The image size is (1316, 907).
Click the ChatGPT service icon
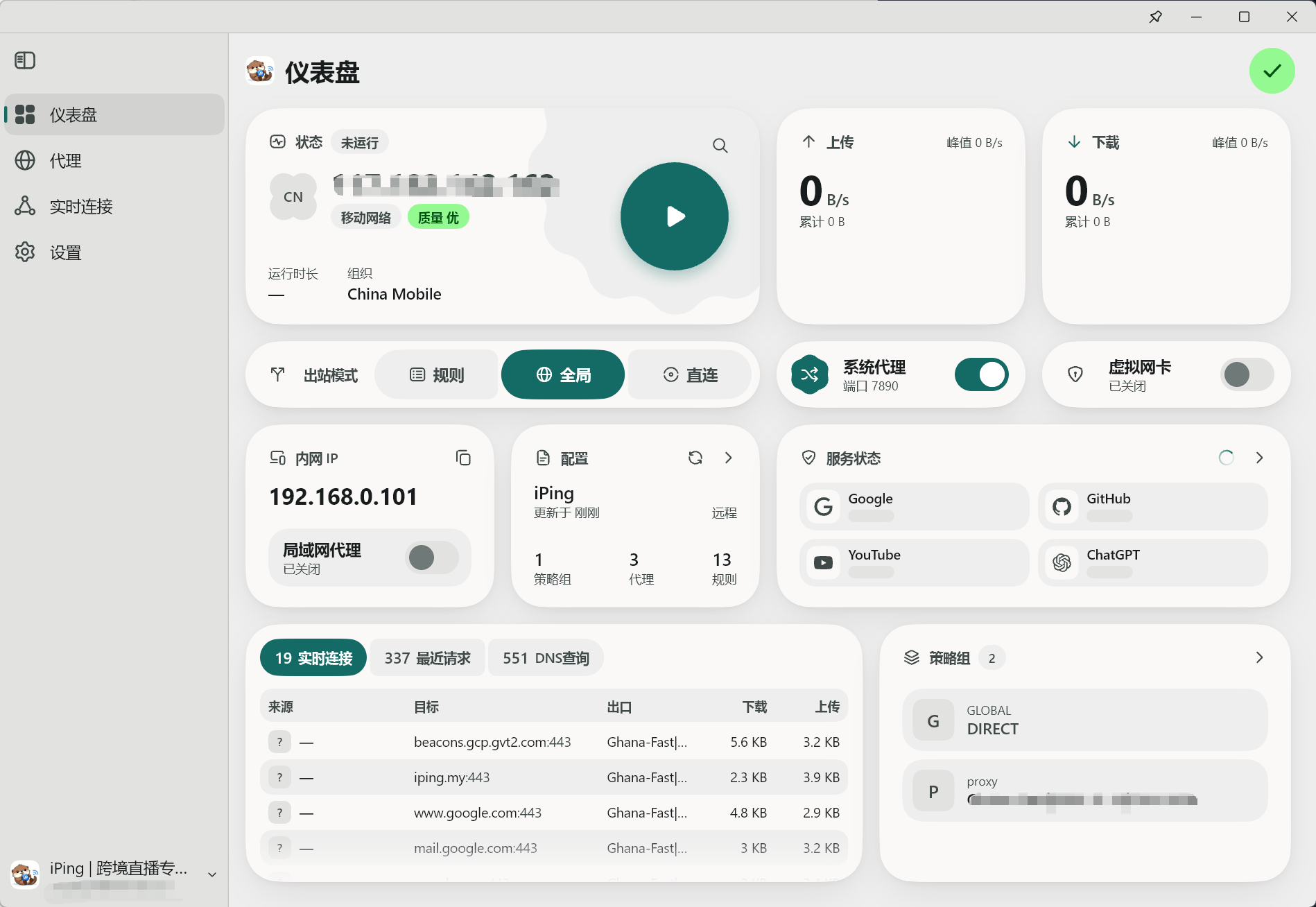[x=1062, y=562]
